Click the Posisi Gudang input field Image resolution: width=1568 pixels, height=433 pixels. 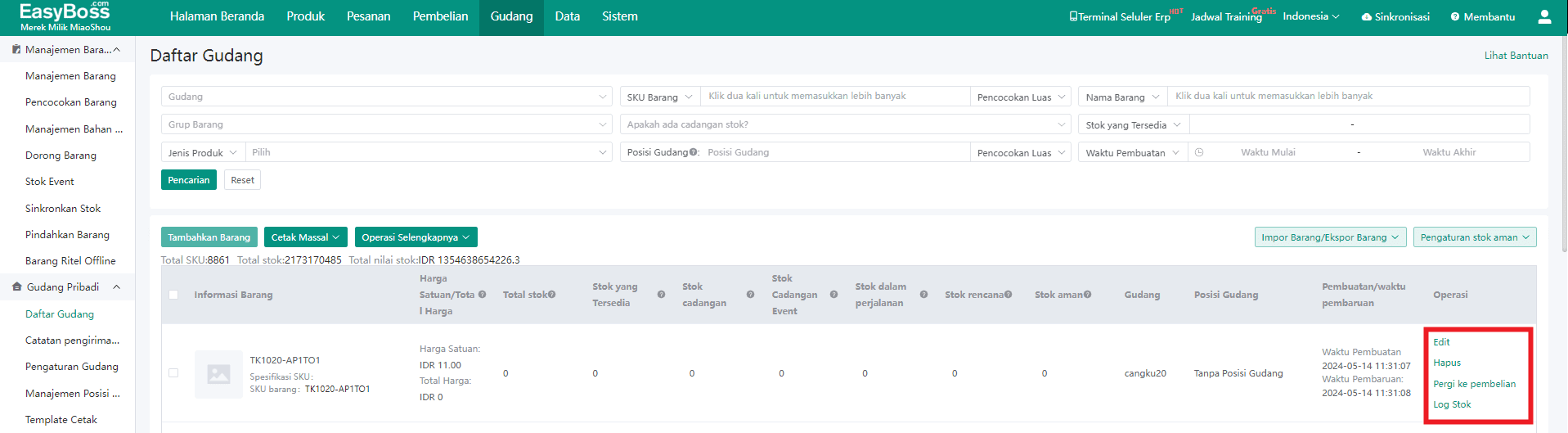click(x=835, y=152)
